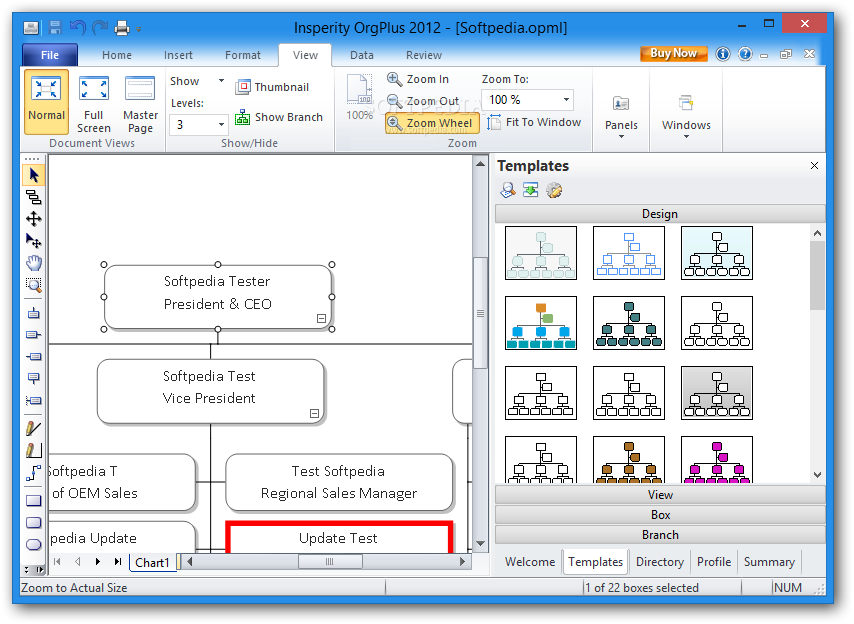
Task: Click the Undo arrow icon
Action: [77, 27]
